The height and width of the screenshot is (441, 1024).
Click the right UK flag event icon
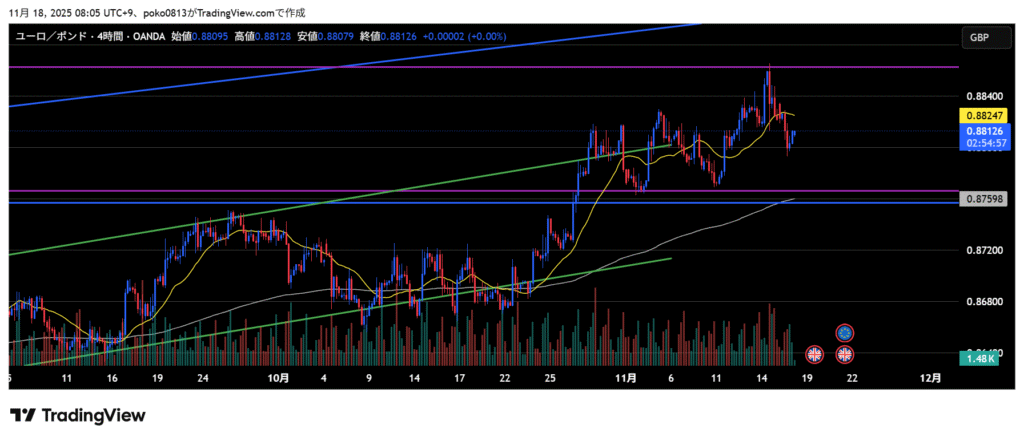pos(845,354)
